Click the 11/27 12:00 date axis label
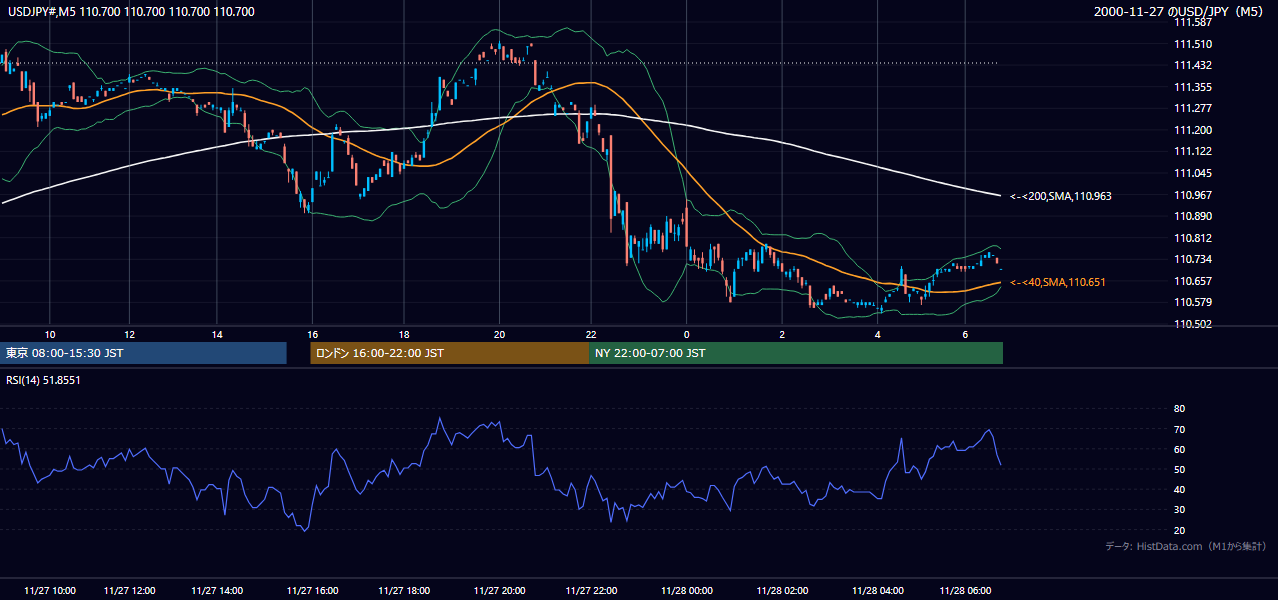The image size is (1278, 600). click(x=130, y=590)
